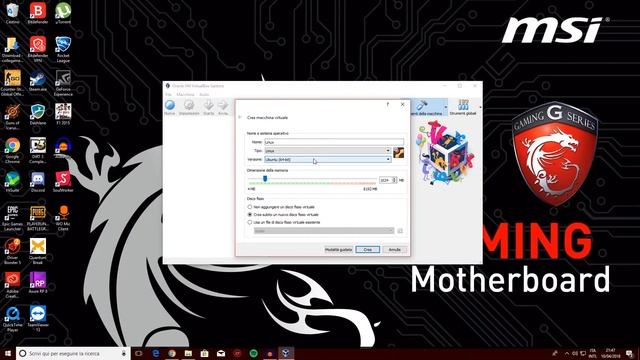
Task: Open the Discord desktop icon
Action: coord(38,182)
